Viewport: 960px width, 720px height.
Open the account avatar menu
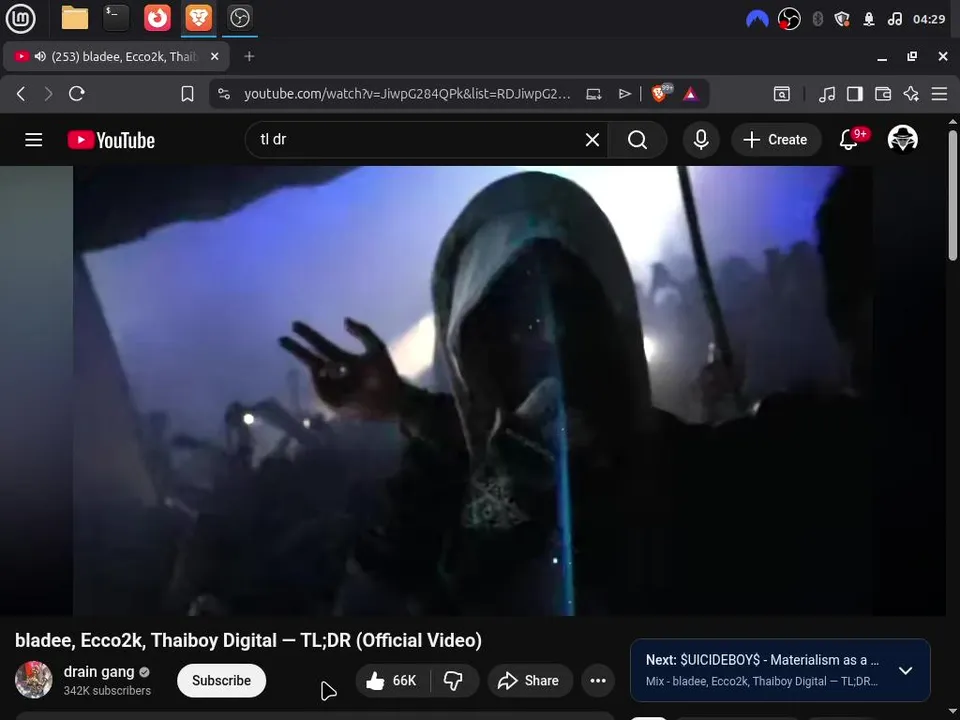click(902, 139)
